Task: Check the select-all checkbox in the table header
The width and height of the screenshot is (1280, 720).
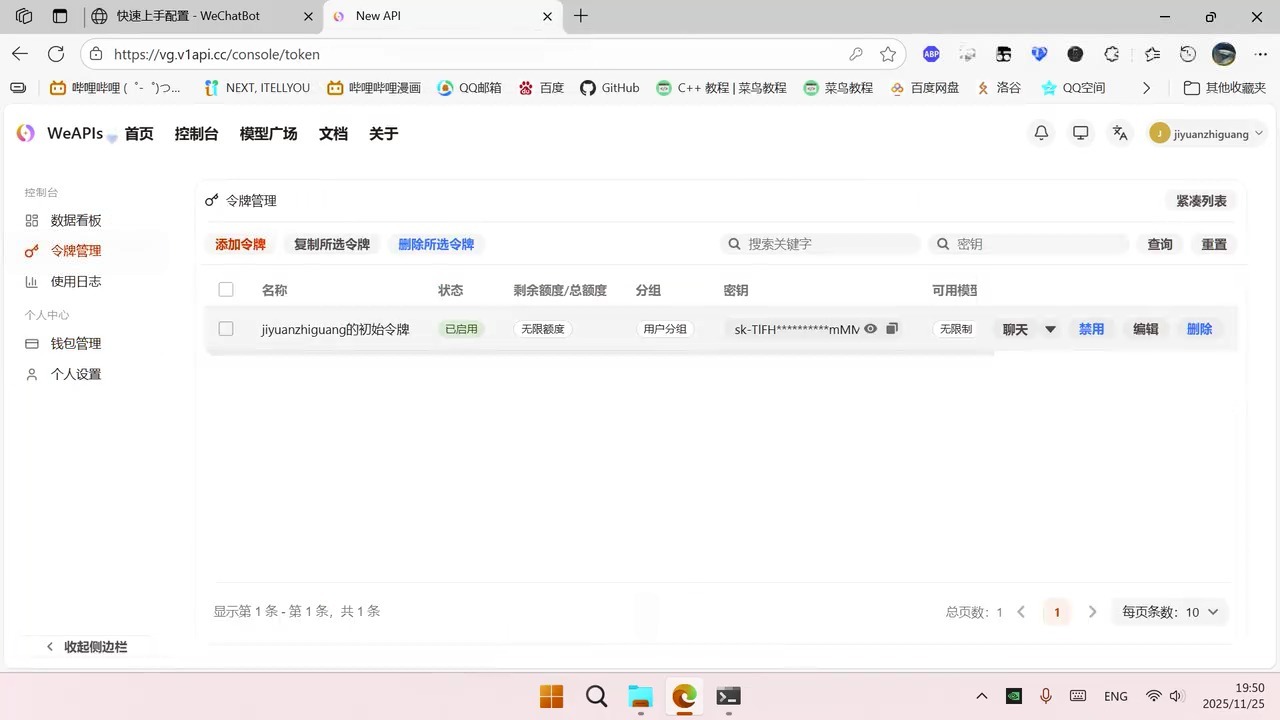Action: pyautogui.click(x=225, y=289)
